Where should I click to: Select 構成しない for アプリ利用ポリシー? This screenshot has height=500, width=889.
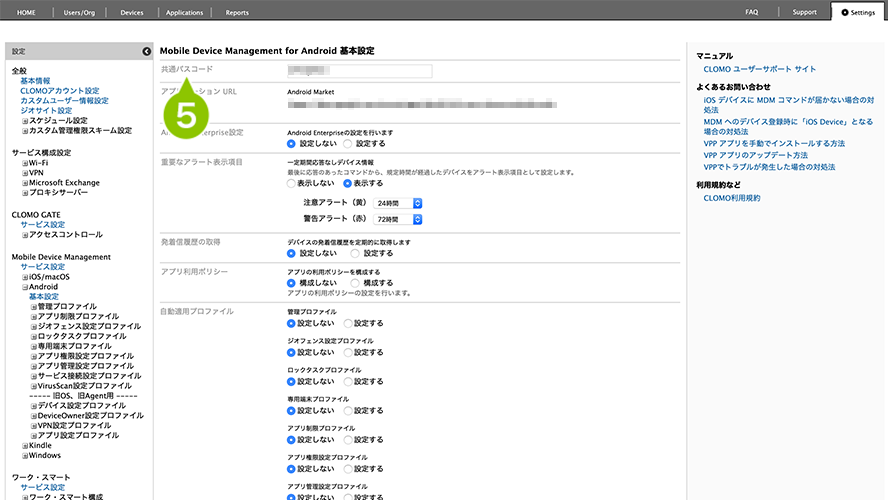pos(291,283)
